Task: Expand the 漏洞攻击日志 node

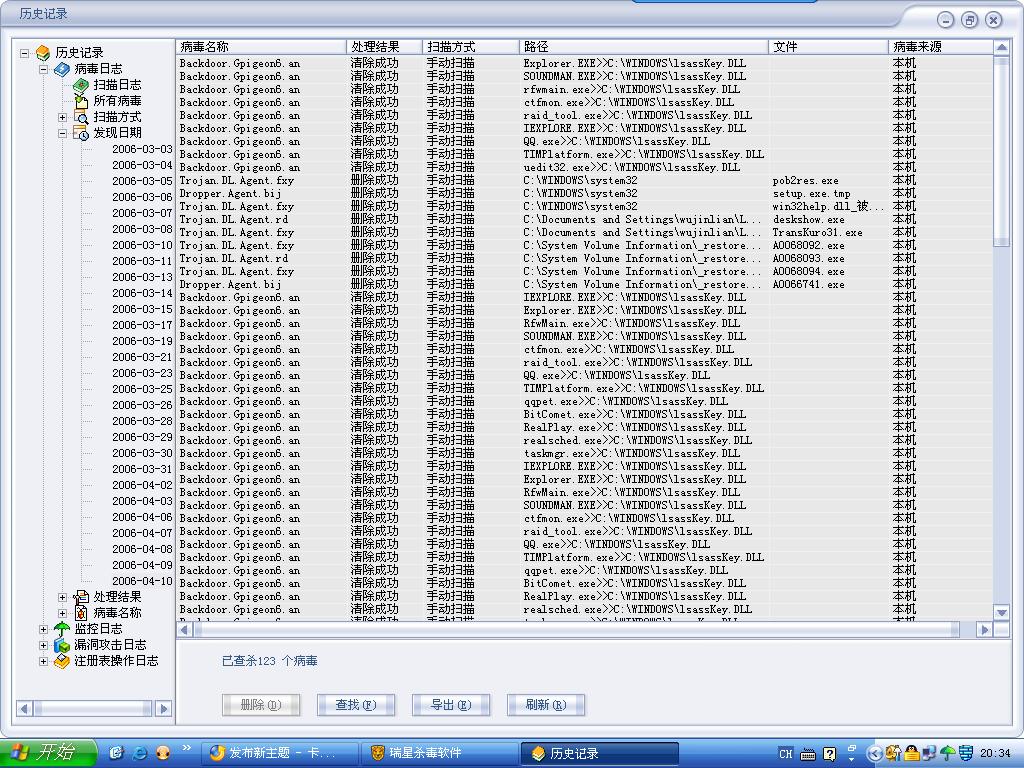Action: click(43, 645)
